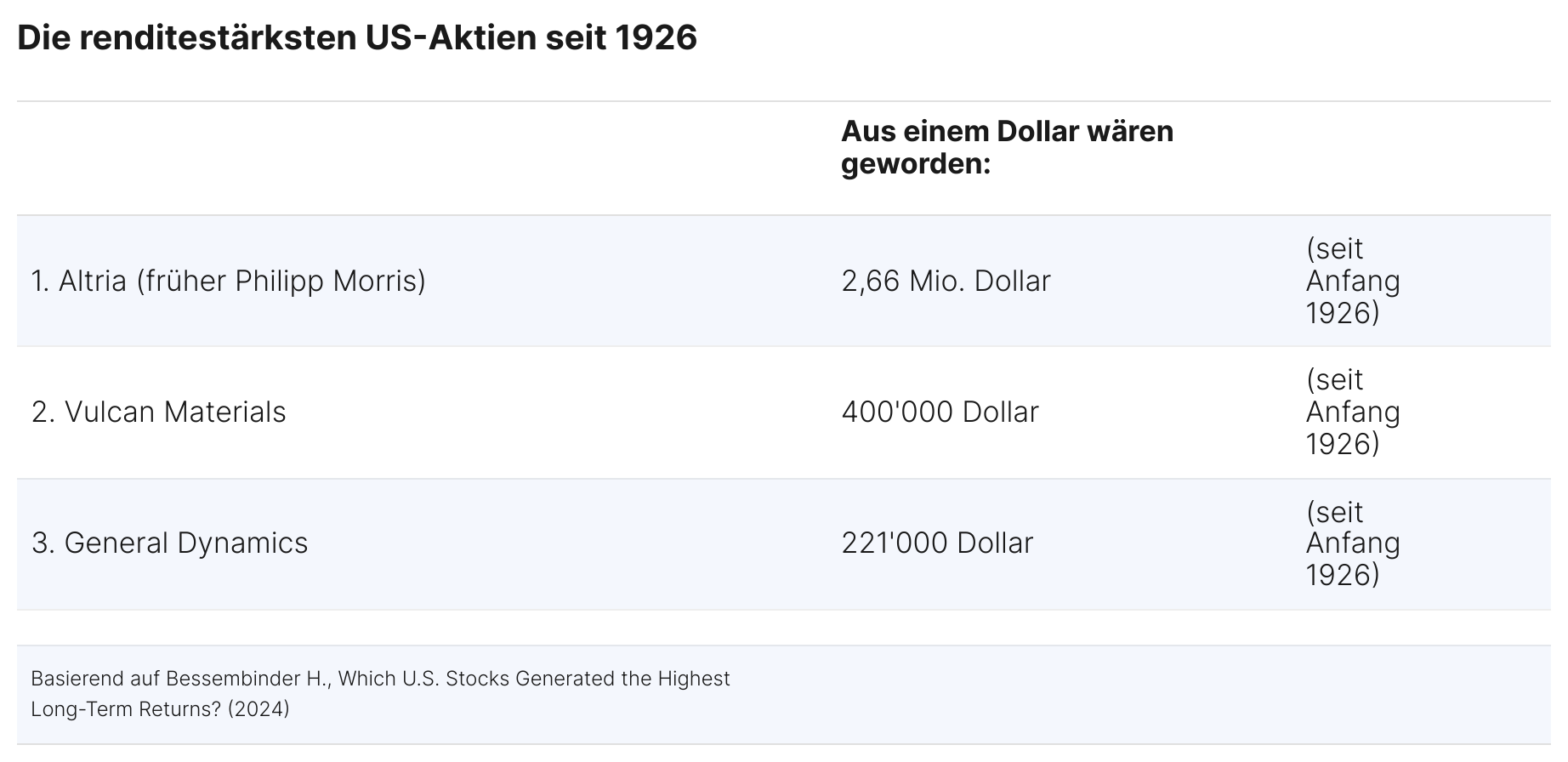Click 'seit Anfang 1926' in the General Dynamics row

(x=1353, y=543)
